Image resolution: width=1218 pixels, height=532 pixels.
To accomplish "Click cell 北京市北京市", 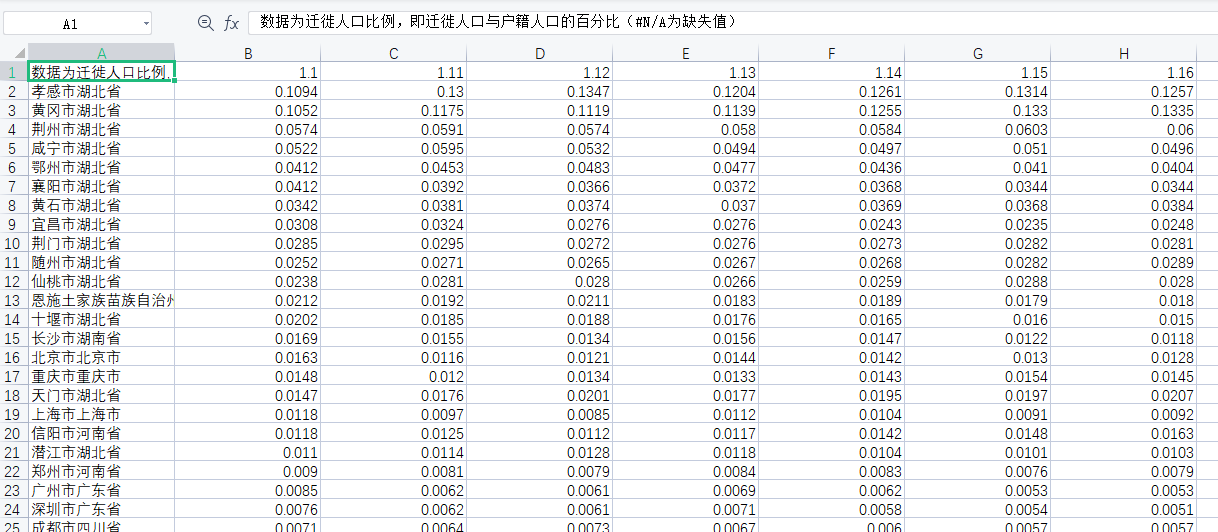I will click(101, 357).
